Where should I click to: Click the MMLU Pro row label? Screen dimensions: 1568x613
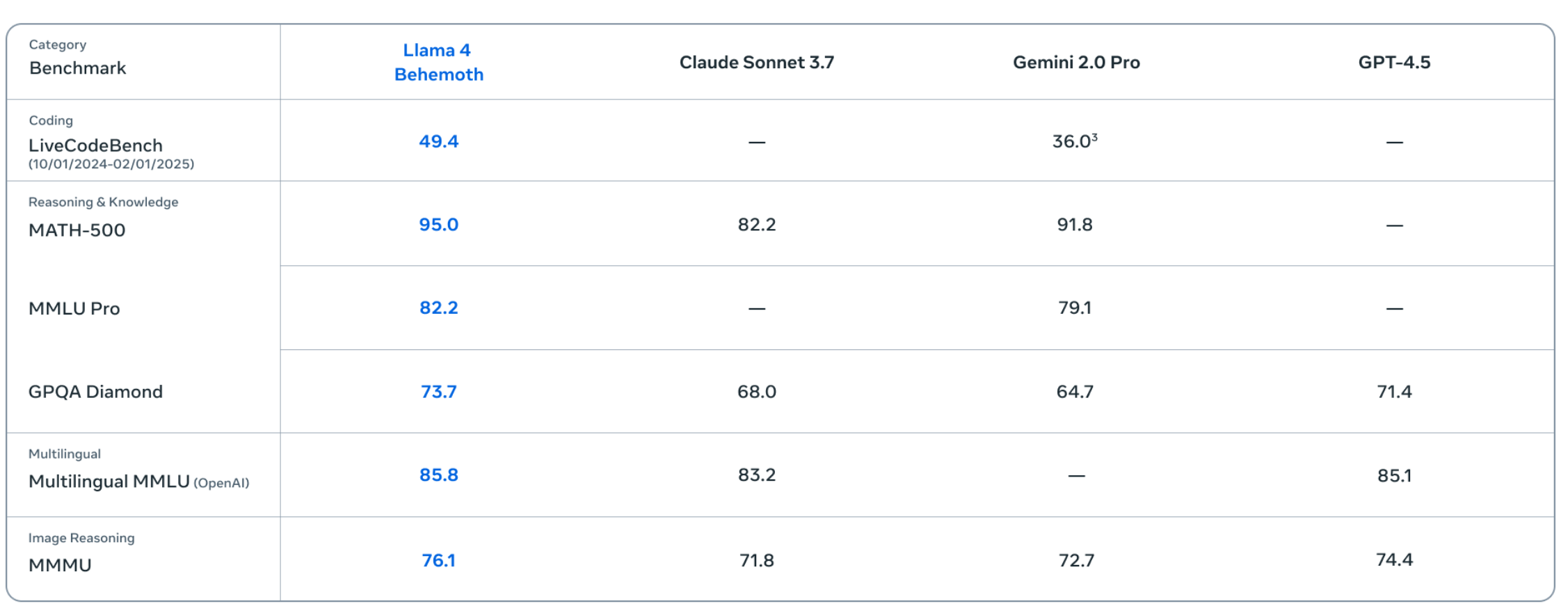point(74,308)
